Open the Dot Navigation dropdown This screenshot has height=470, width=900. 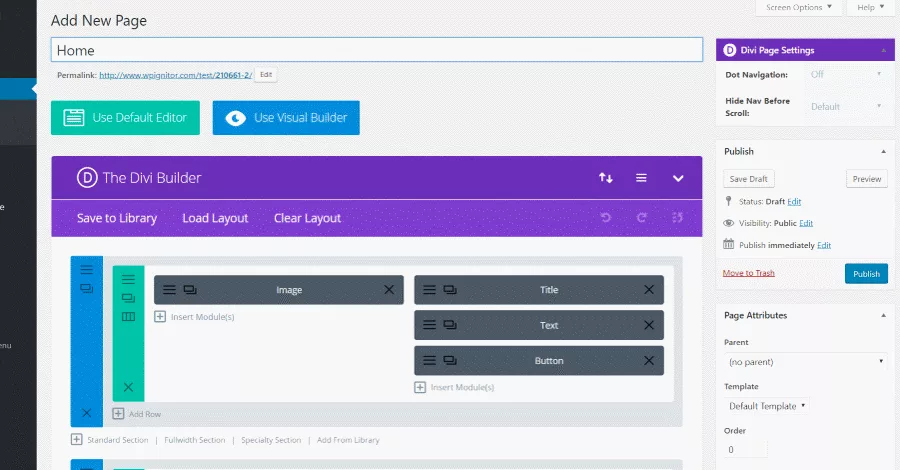[x=846, y=75]
